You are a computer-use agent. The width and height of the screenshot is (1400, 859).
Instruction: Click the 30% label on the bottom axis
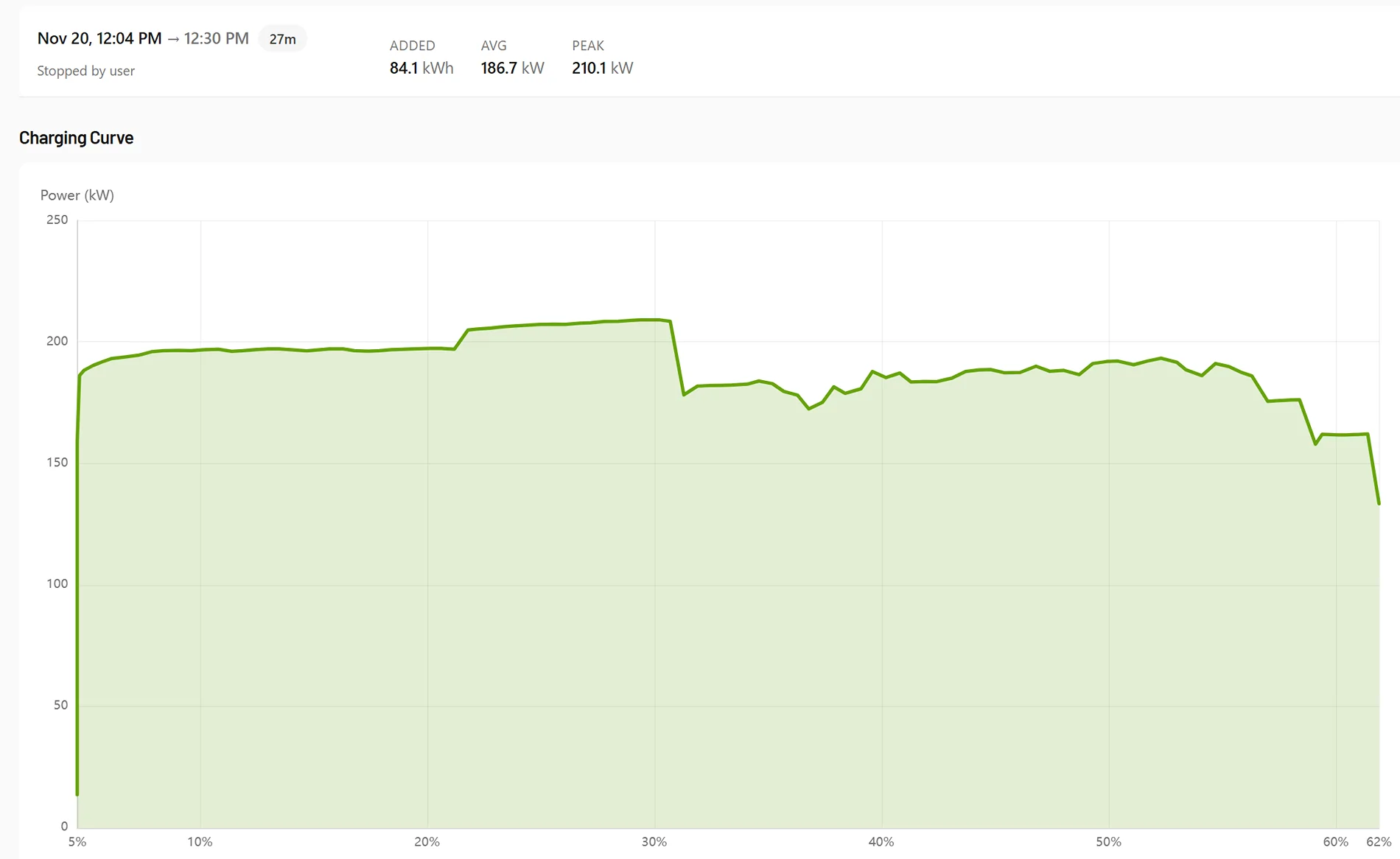[x=654, y=841]
